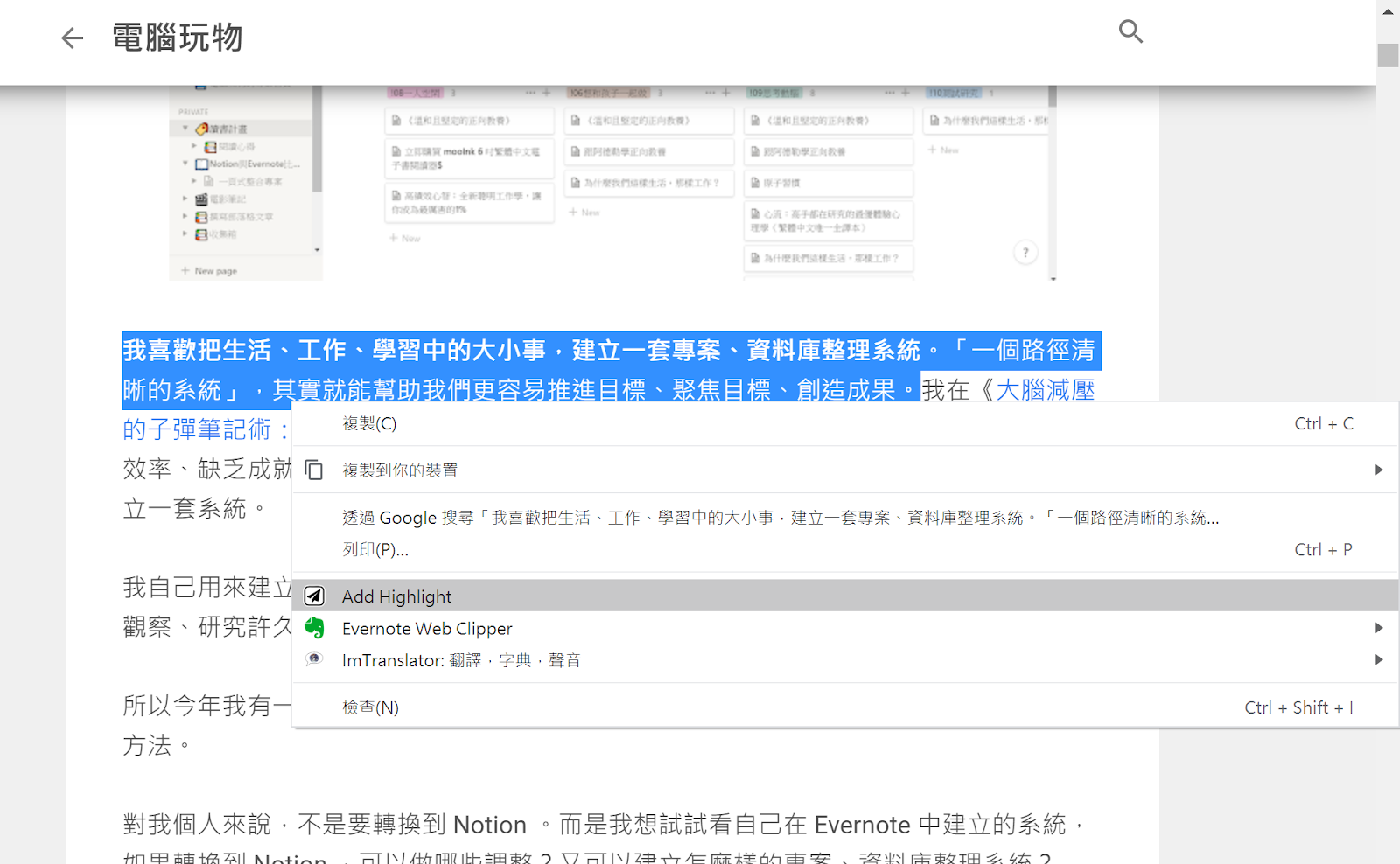This screenshot has height=864, width=1400.
Task: Open Evernote Web Clipper menu entry
Action: [x=844, y=628]
